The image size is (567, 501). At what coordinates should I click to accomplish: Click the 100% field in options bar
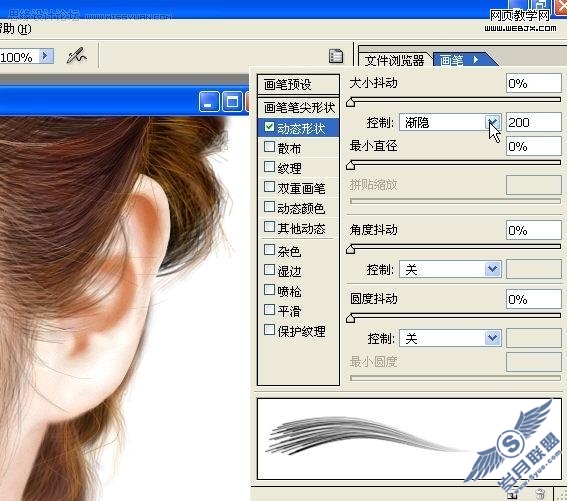pos(19,56)
